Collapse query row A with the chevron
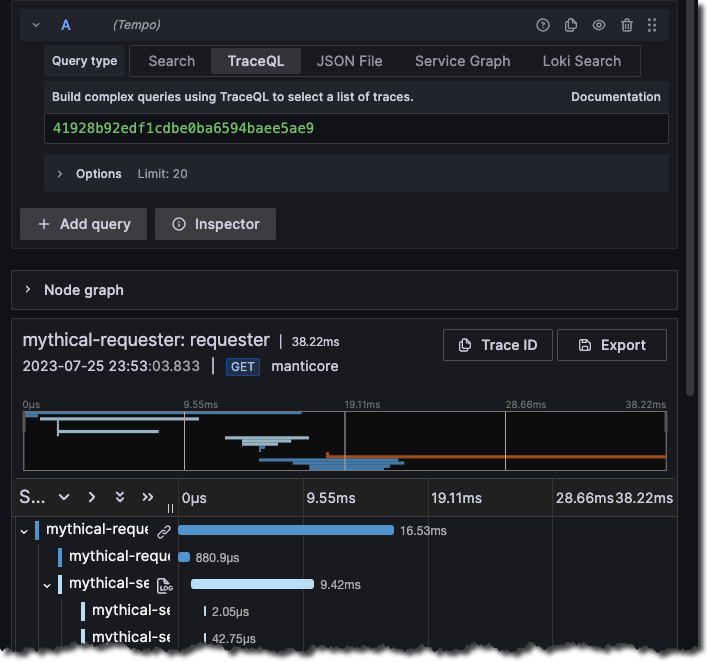The width and height of the screenshot is (708, 663). click(x=36, y=25)
